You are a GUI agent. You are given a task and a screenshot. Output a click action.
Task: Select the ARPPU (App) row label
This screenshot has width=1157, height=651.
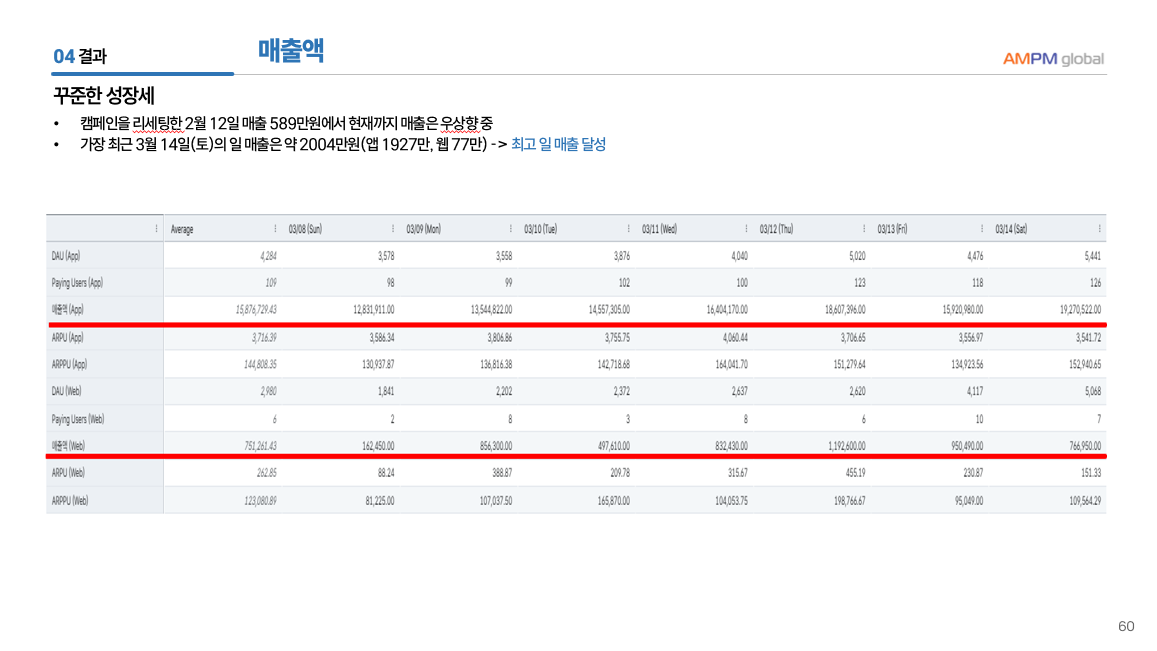click(70, 364)
